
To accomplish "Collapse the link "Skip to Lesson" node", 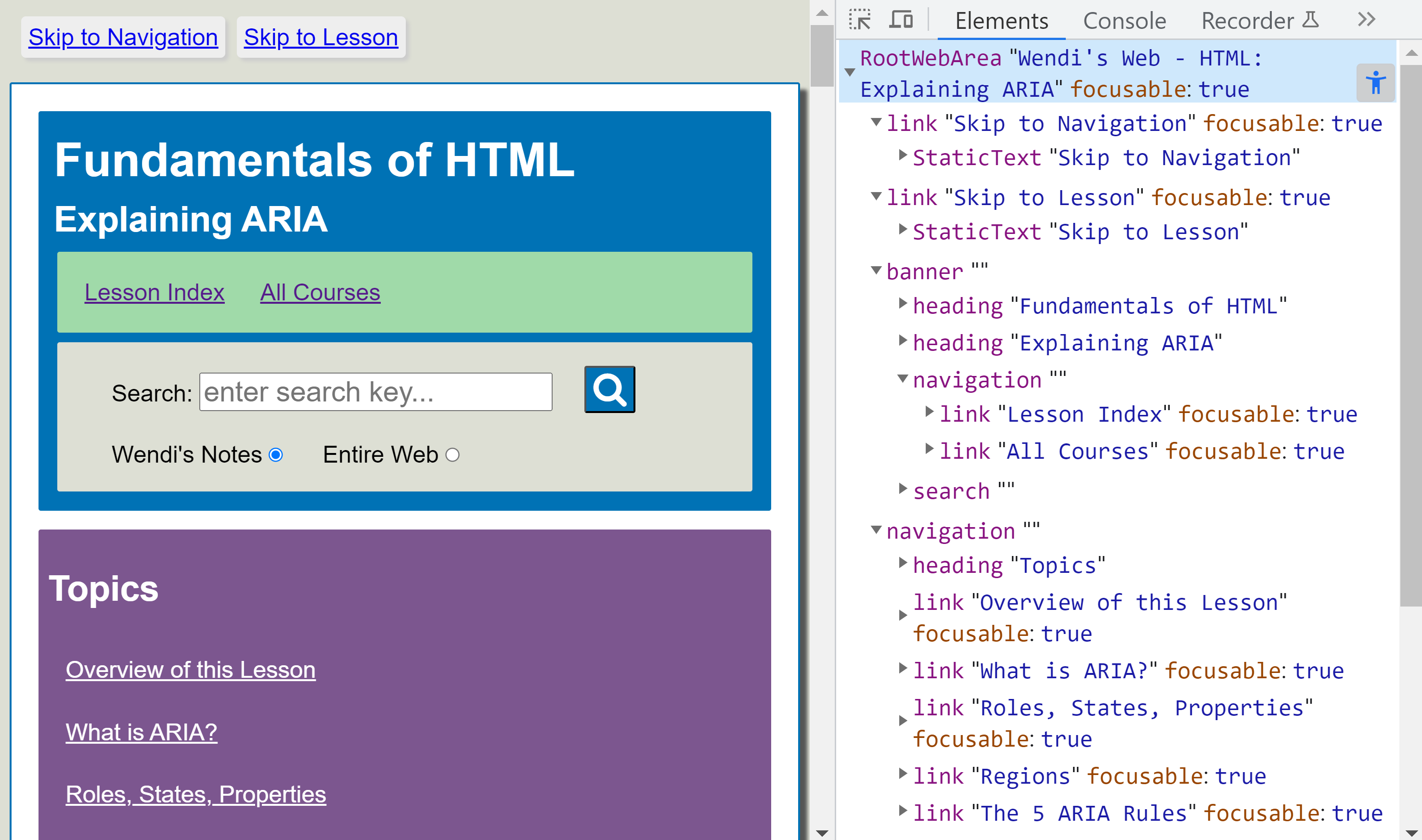I will [x=876, y=196].
